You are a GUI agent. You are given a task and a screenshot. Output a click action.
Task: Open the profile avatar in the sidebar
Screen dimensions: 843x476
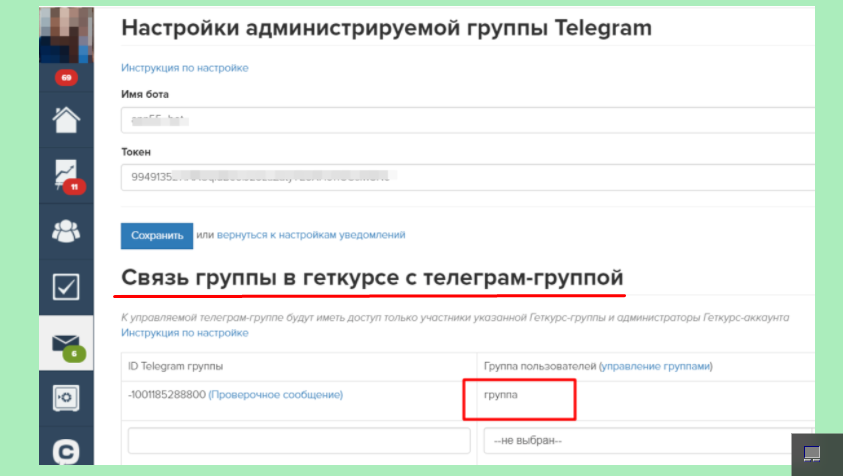67,35
